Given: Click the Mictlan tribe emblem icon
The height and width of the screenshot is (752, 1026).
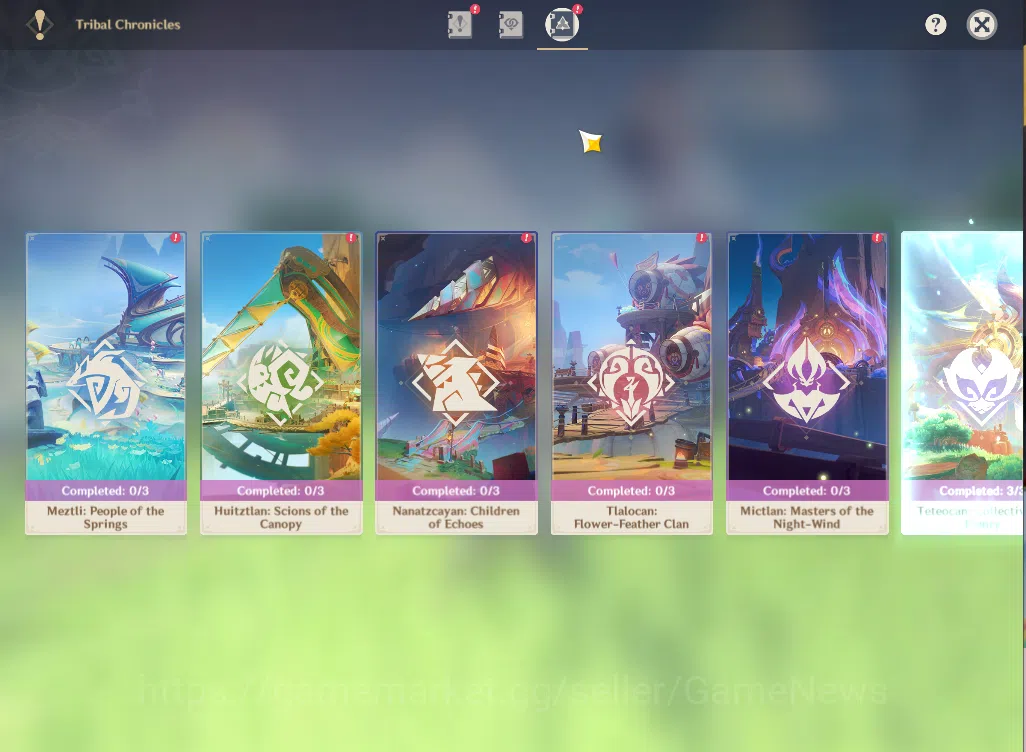Looking at the screenshot, I should pyautogui.click(x=807, y=382).
